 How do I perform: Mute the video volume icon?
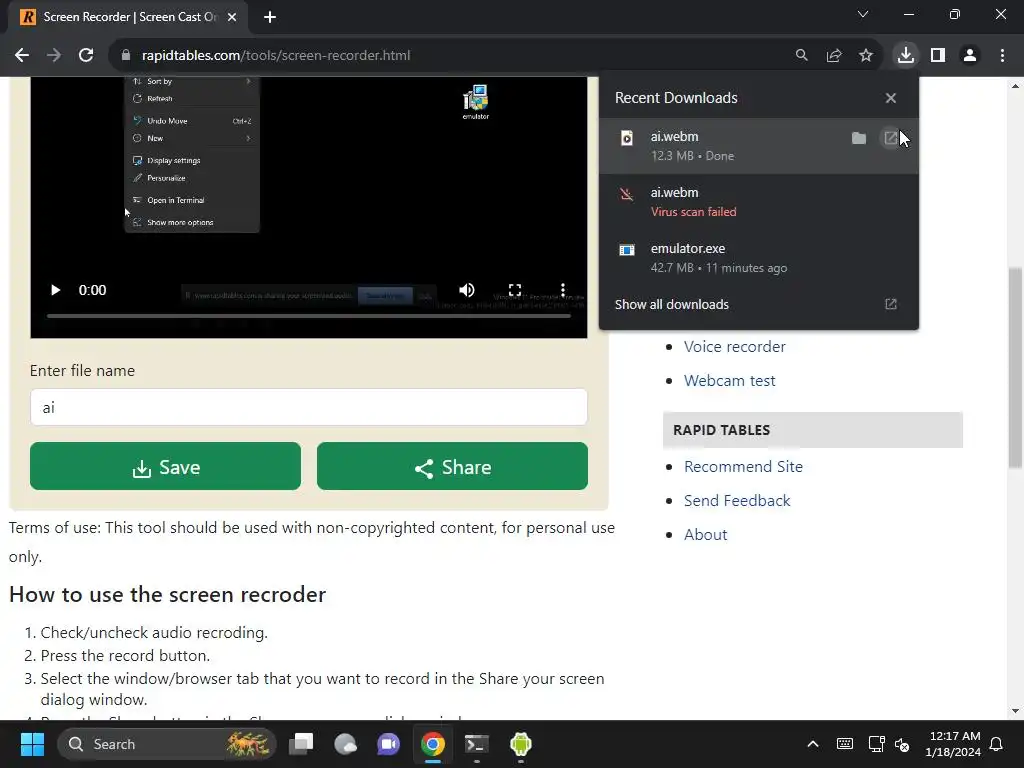click(466, 290)
